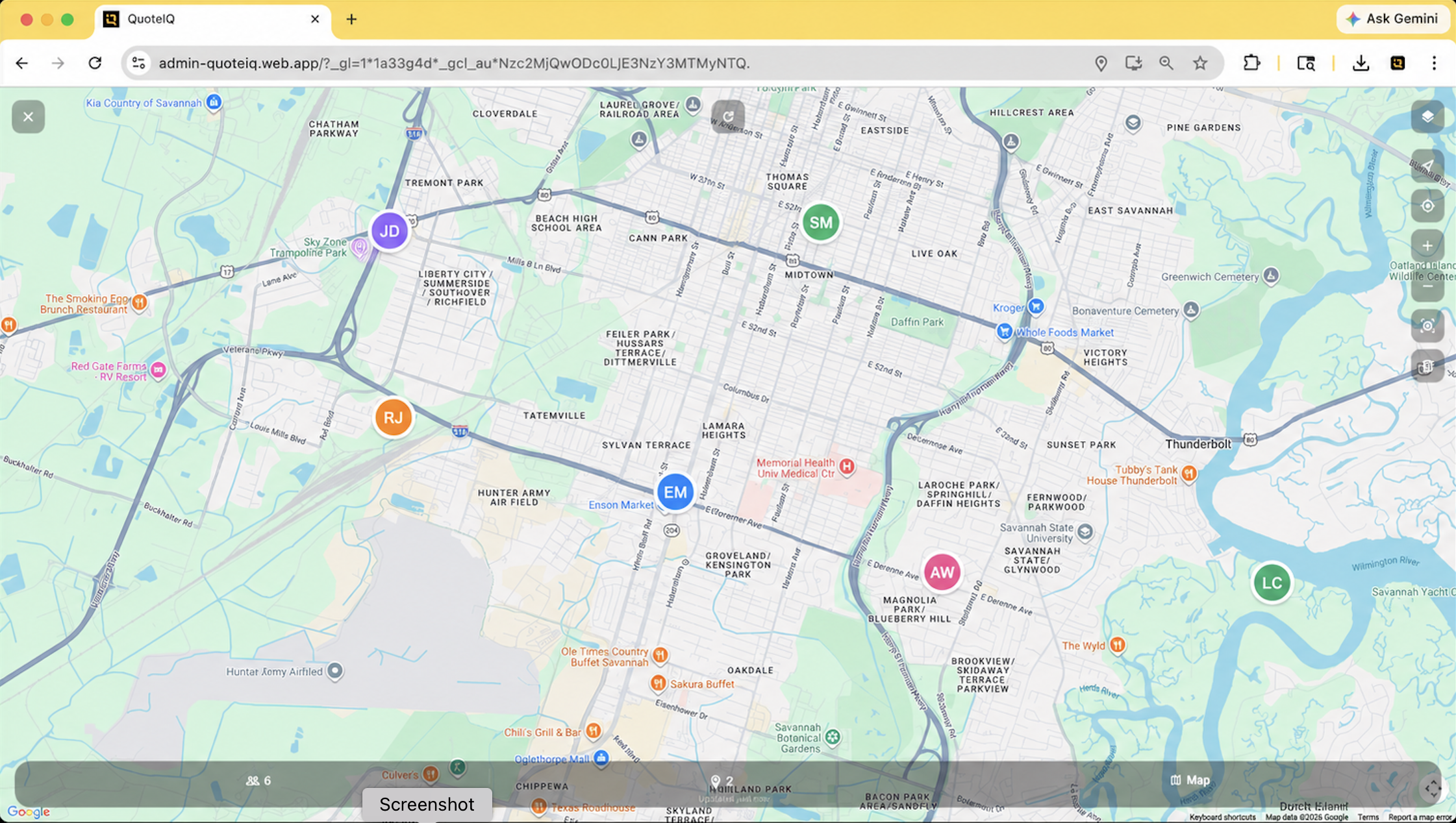The width and height of the screenshot is (1456, 823).
Task: Click Report a map error link
Action: pos(1420,817)
